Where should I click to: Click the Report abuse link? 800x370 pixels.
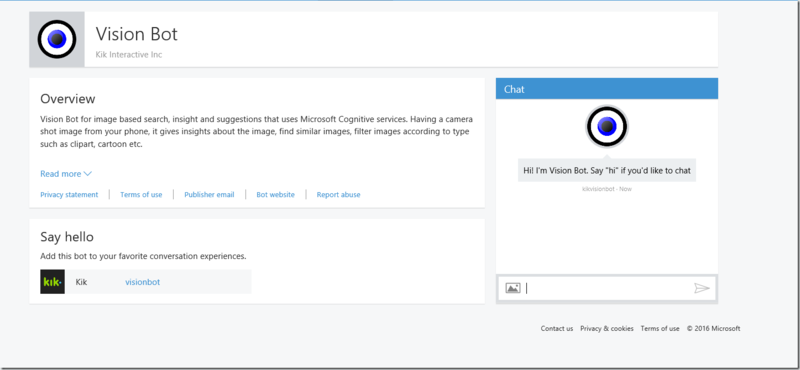338,194
